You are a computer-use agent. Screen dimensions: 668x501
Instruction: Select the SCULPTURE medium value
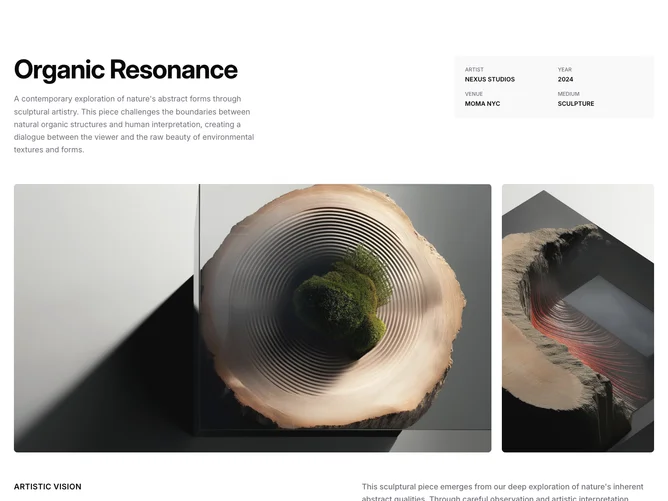pyautogui.click(x=576, y=104)
